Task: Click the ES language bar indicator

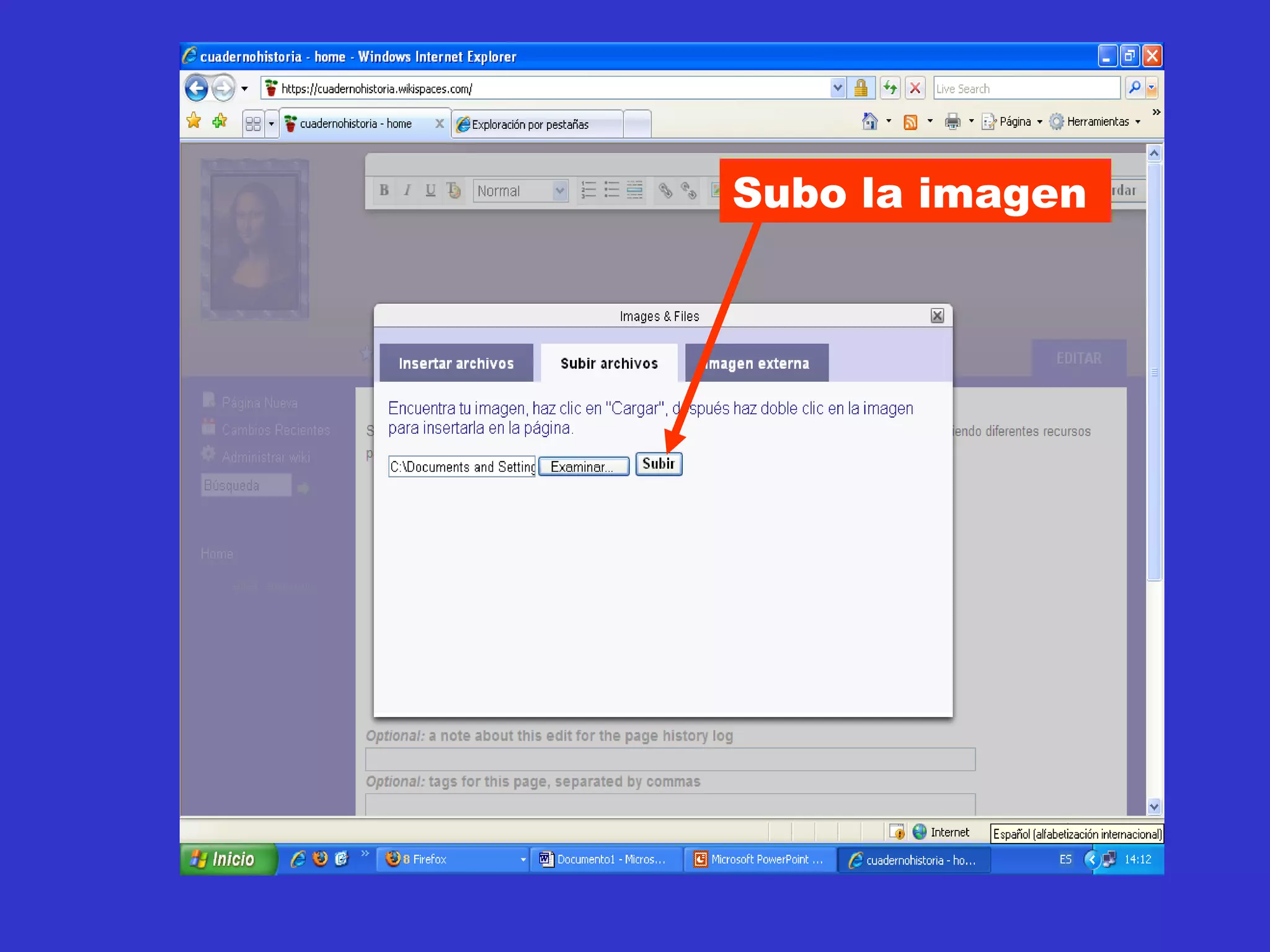Action: 1065,859
